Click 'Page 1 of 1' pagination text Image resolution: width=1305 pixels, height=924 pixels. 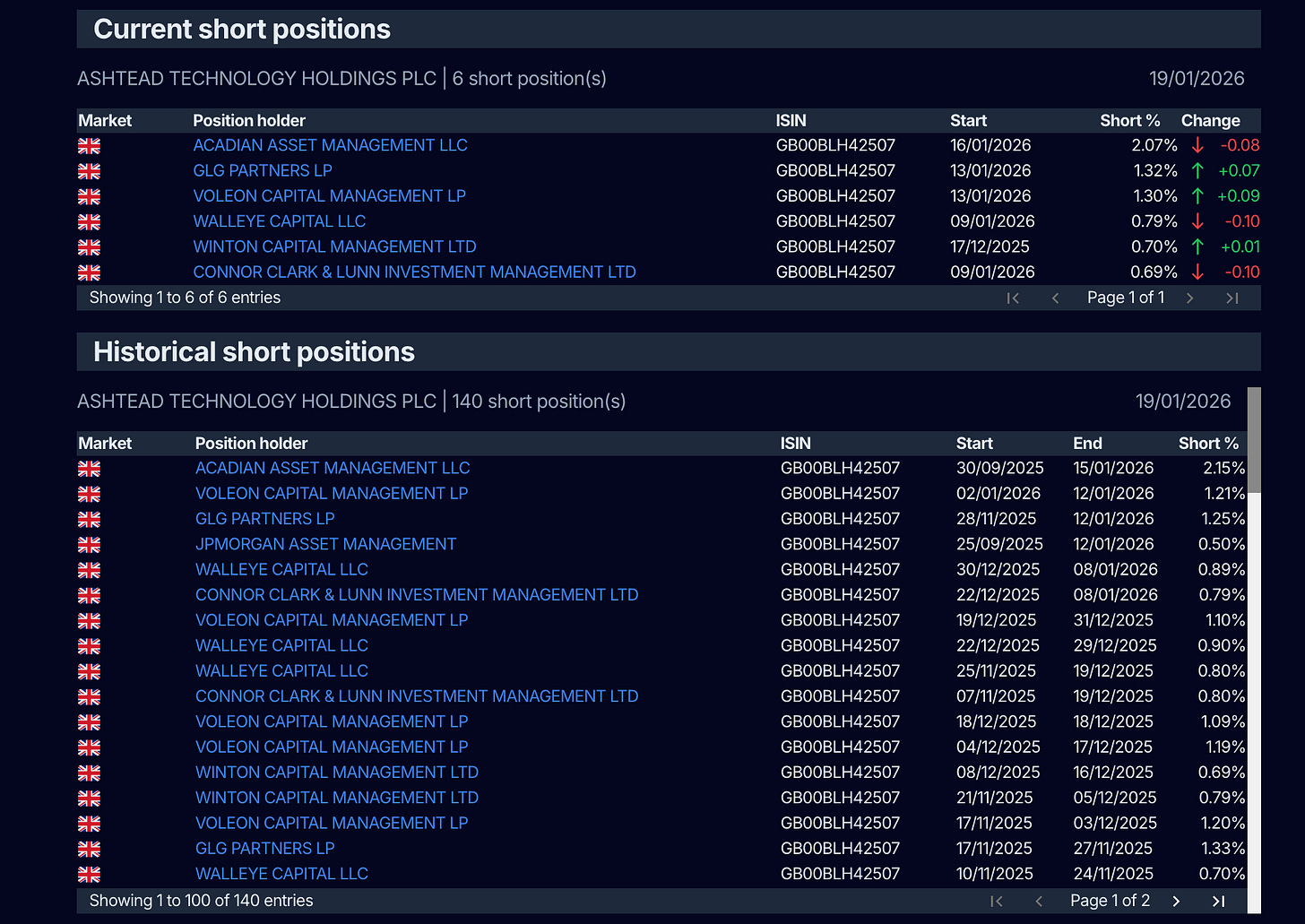click(x=1126, y=298)
